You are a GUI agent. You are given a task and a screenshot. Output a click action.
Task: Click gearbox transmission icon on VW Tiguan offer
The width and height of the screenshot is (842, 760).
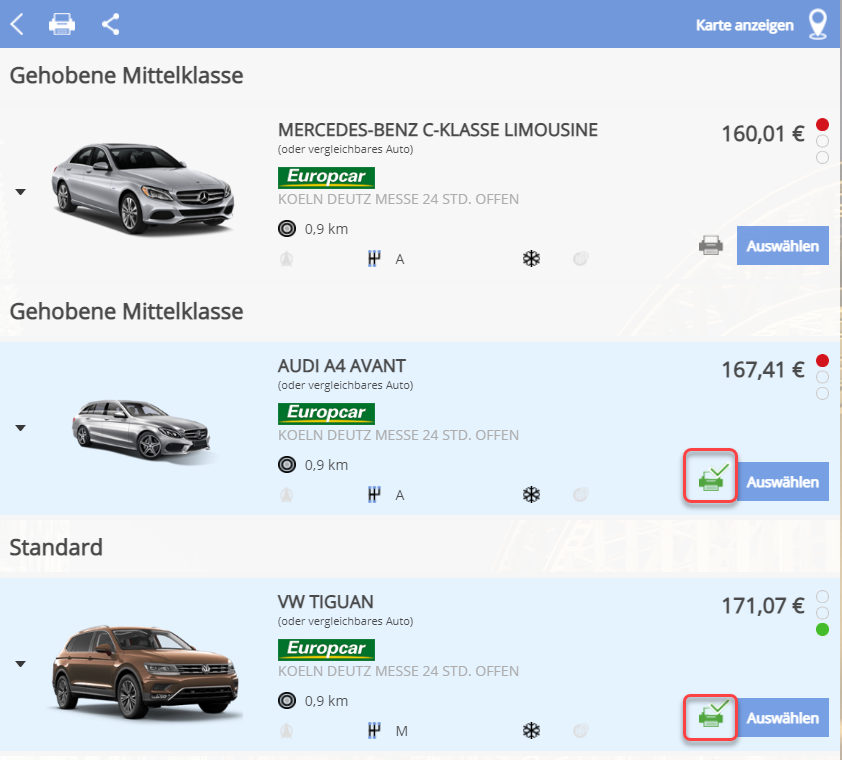tap(374, 730)
